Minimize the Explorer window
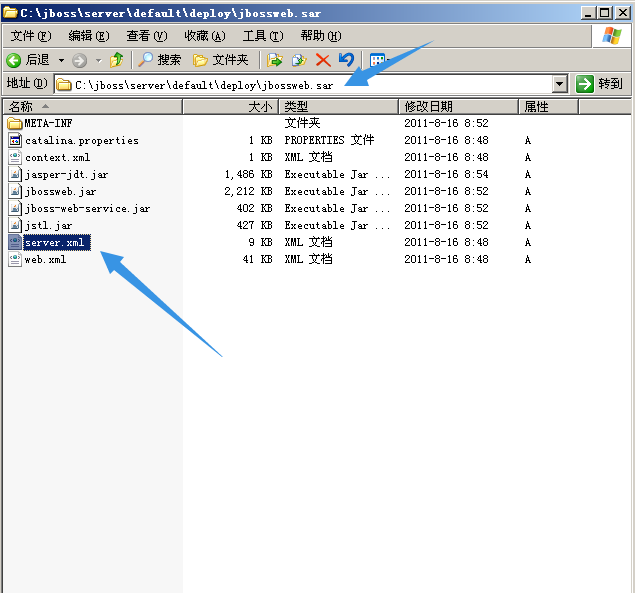Image resolution: width=635 pixels, height=593 pixels. (588, 13)
